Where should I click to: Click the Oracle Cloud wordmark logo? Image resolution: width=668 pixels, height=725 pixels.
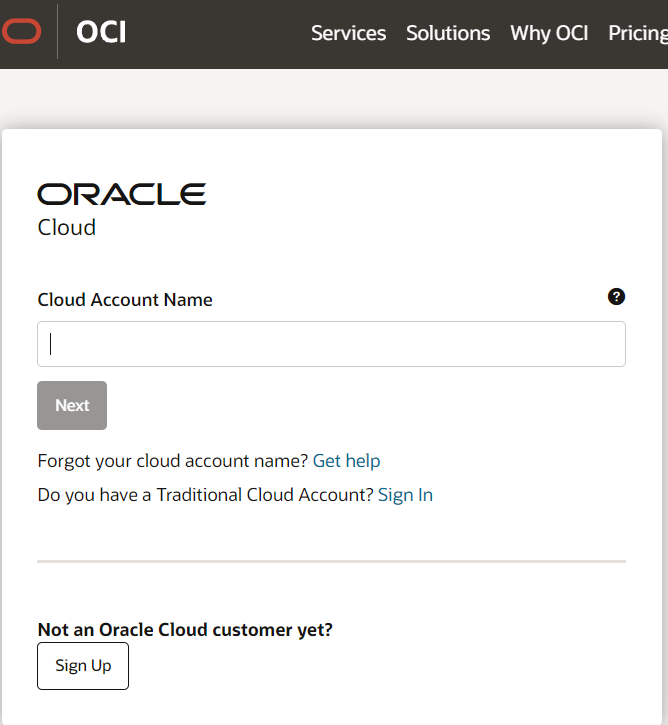point(122,210)
